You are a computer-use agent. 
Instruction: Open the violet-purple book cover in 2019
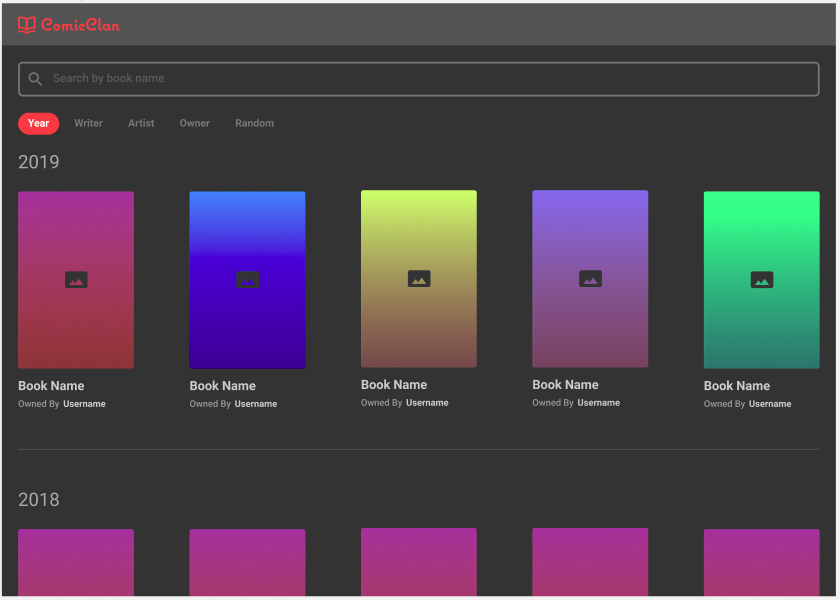[590, 279]
